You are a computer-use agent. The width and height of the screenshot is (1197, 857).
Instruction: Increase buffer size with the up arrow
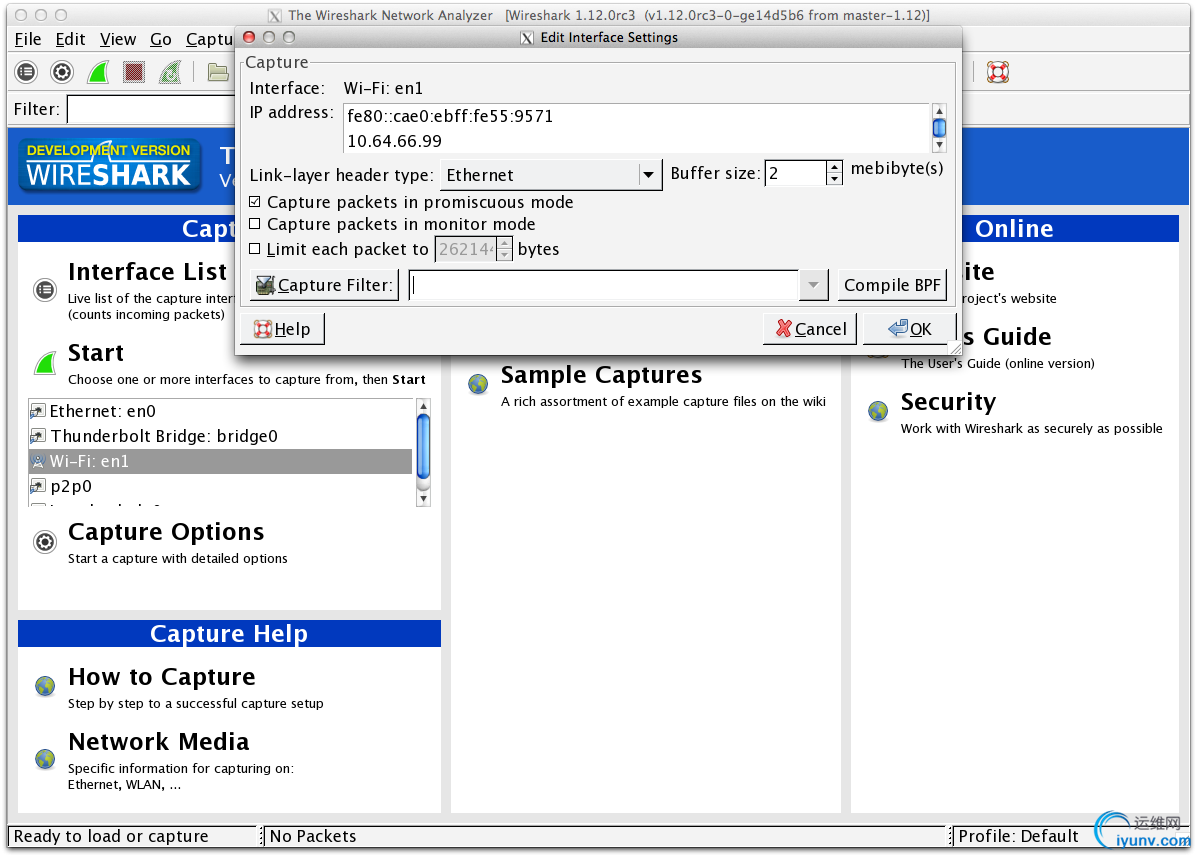[x=834, y=167]
